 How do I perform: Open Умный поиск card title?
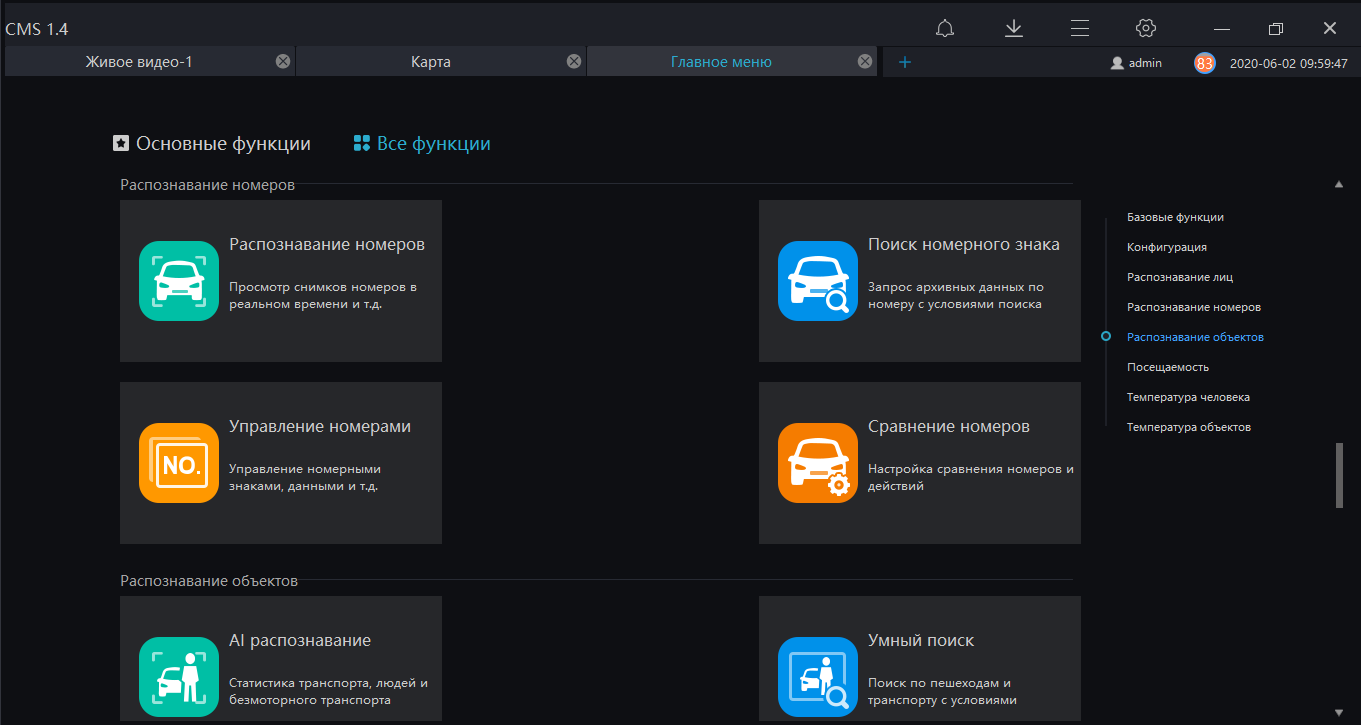921,640
